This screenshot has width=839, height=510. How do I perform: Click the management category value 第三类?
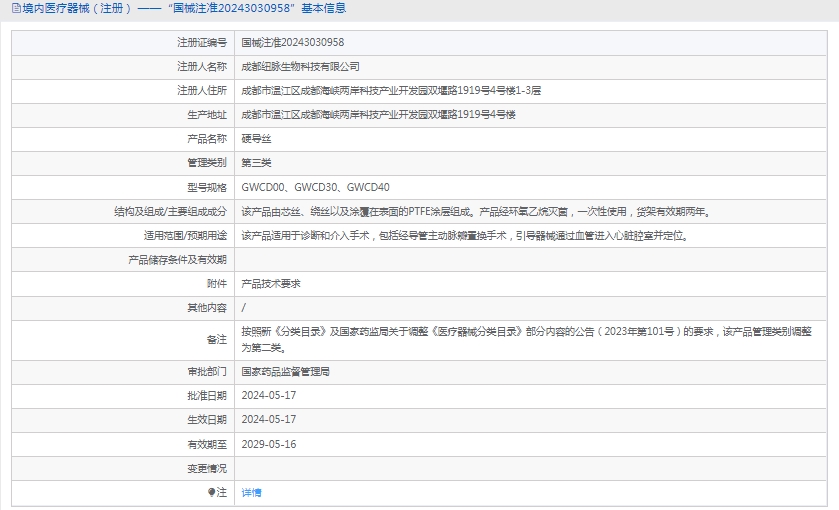tap(256, 162)
